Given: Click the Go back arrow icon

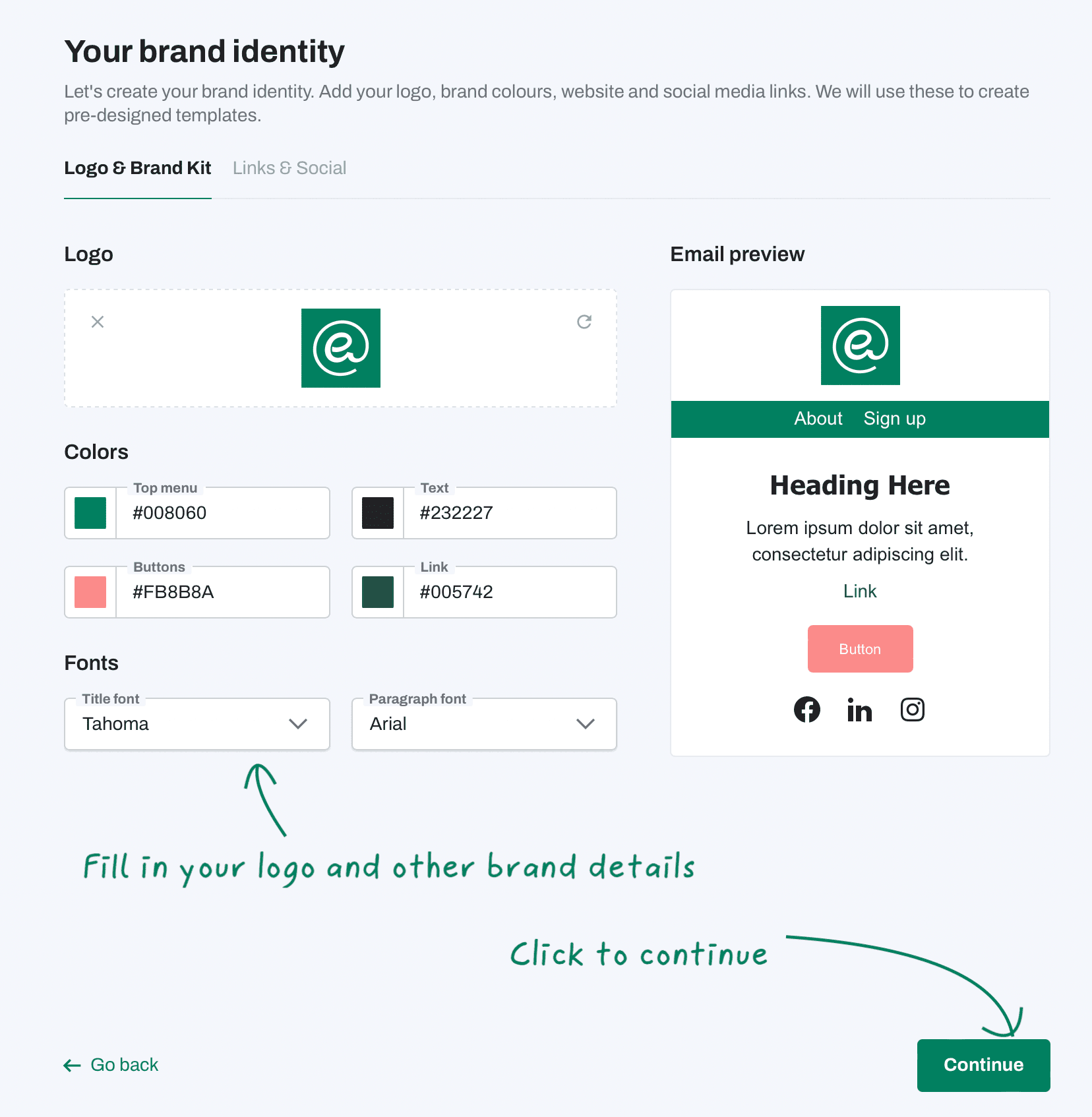Looking at the screenshot, I should click(x=72, y=1065).
